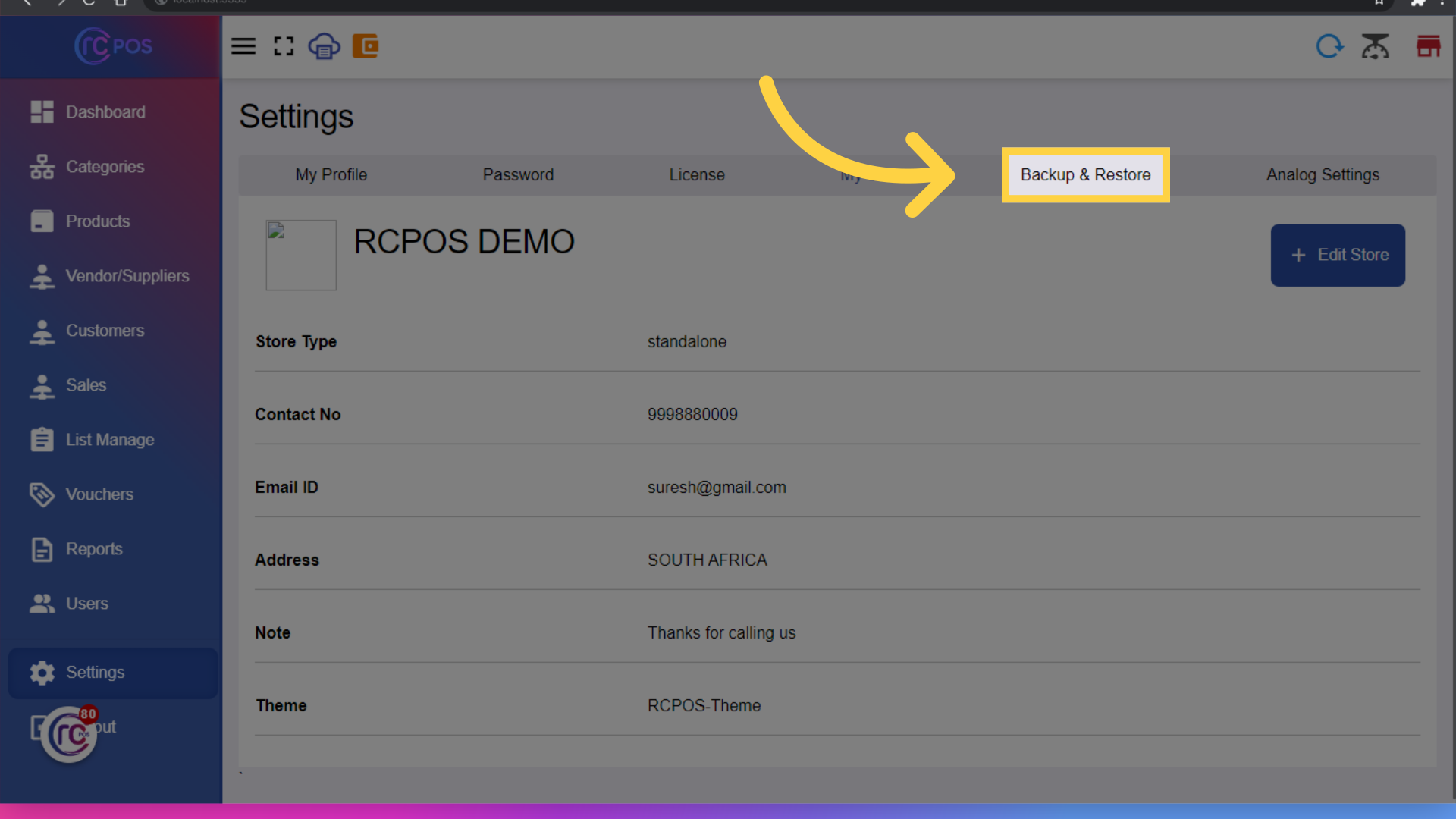1456x819 pixels.
Task: Click the RCPOS-Theme value
Action: [x=704, y=706]
